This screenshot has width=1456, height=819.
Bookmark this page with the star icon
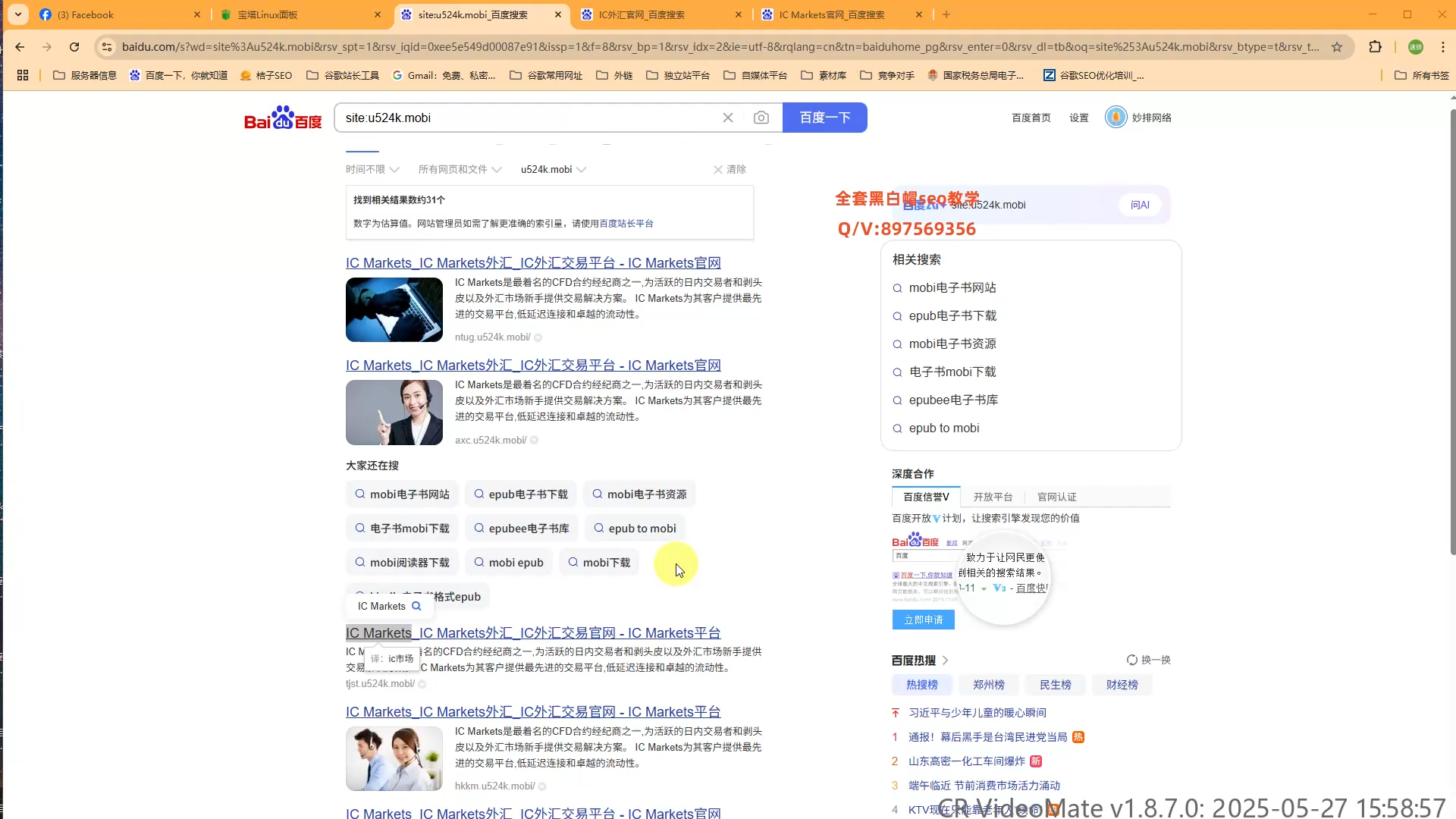[x=1337, y=47]
